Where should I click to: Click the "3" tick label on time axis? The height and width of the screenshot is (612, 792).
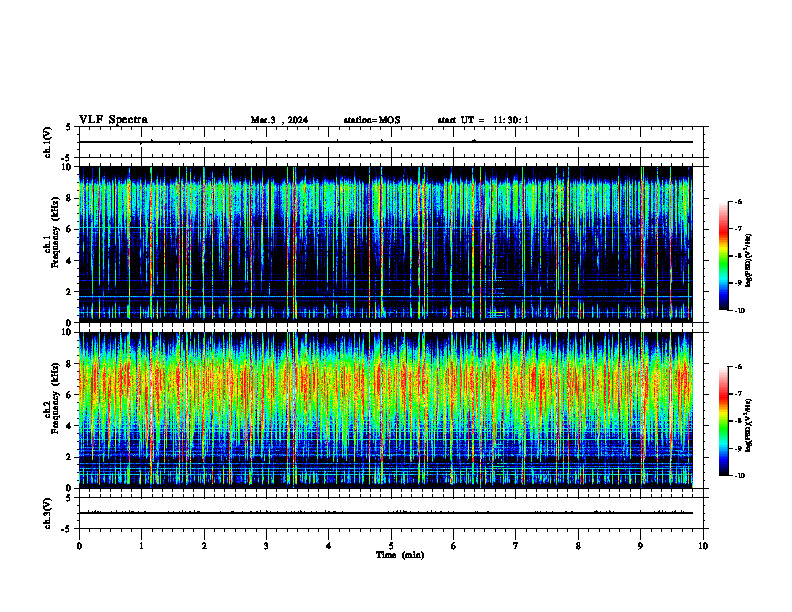coord(266,546)
